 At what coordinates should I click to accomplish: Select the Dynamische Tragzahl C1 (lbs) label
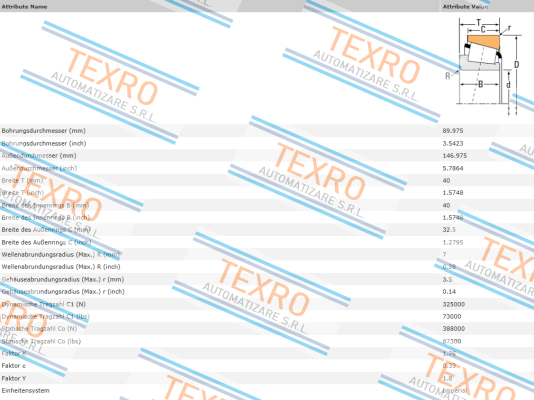45,317
